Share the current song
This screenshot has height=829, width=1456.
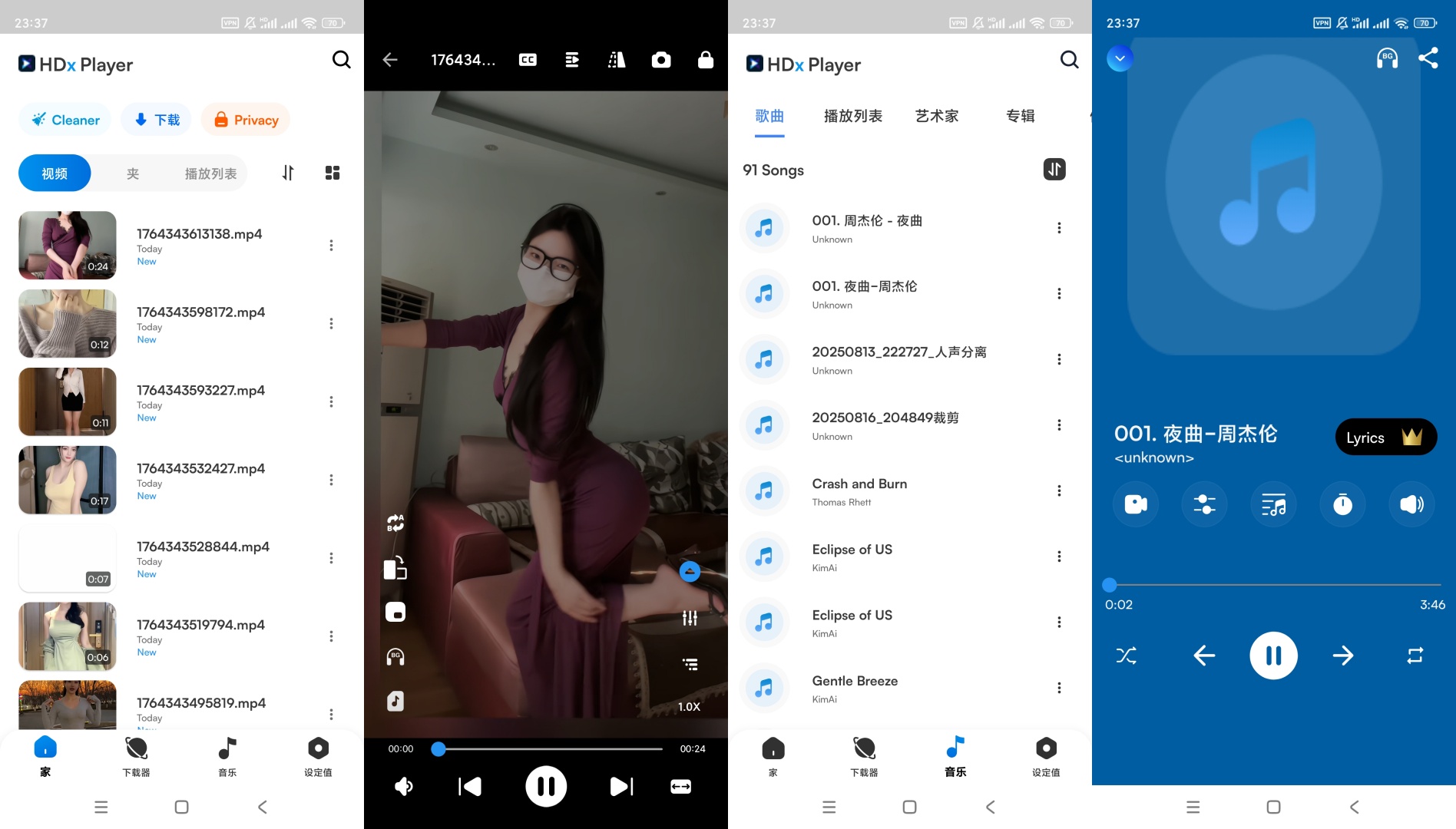[1428, 58]
